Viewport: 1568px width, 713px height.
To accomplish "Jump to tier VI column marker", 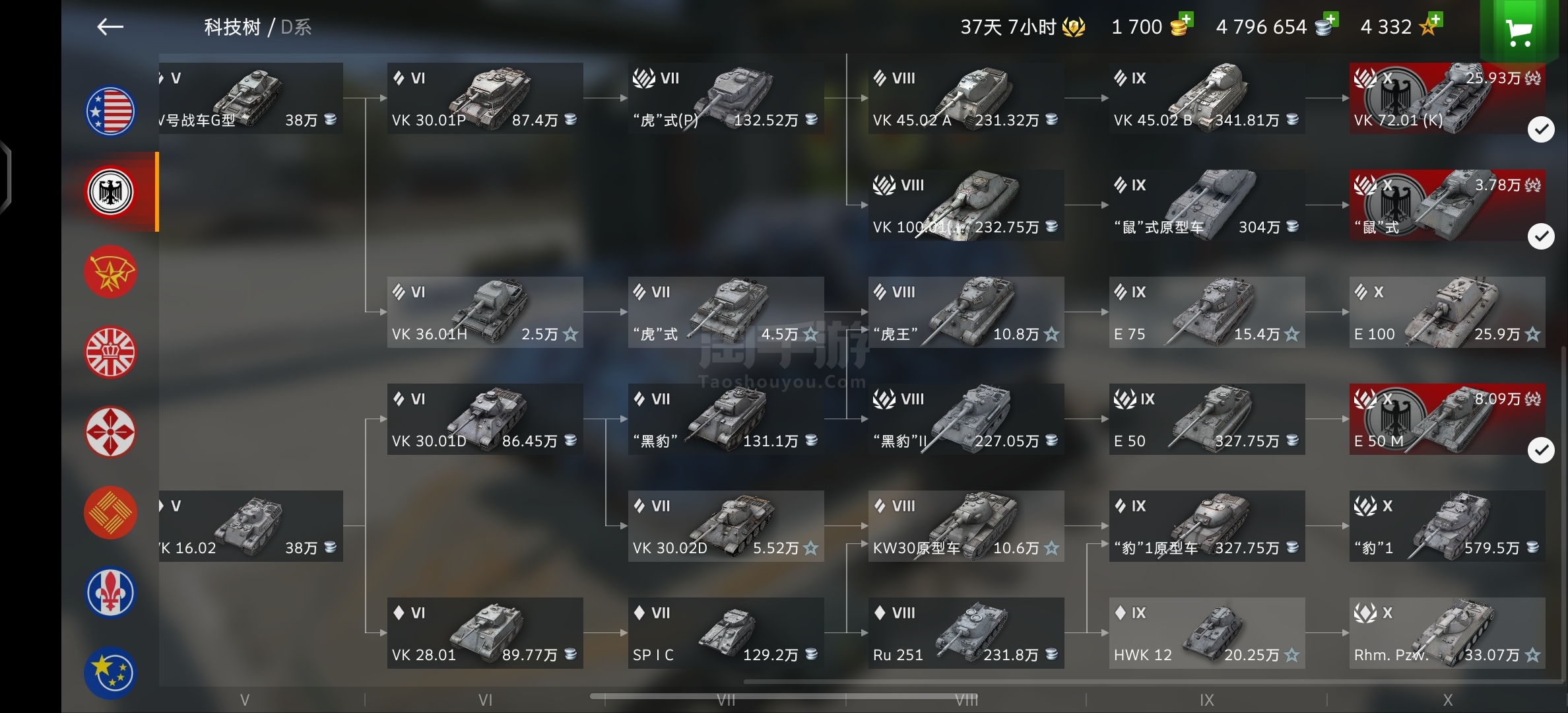I will tap(486, 700).
